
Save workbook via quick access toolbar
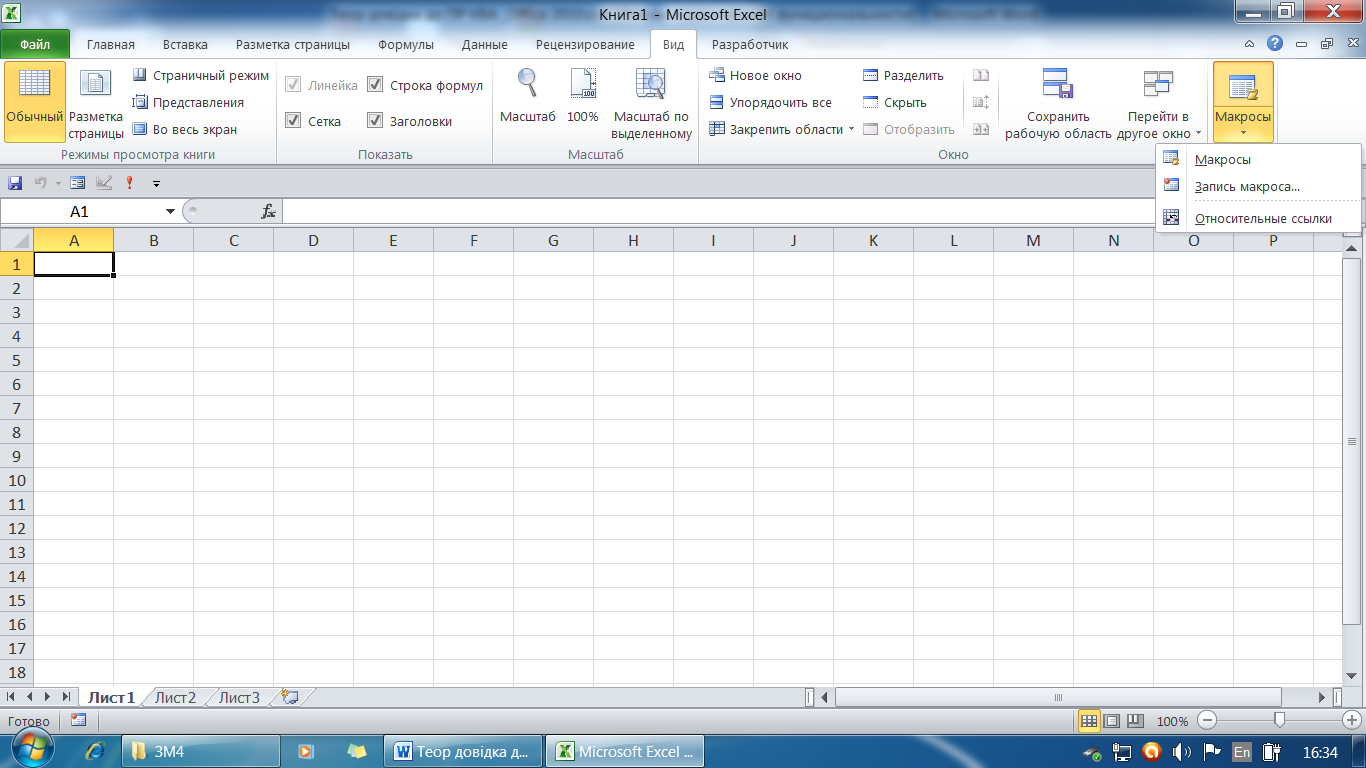(x=15, y=183)
